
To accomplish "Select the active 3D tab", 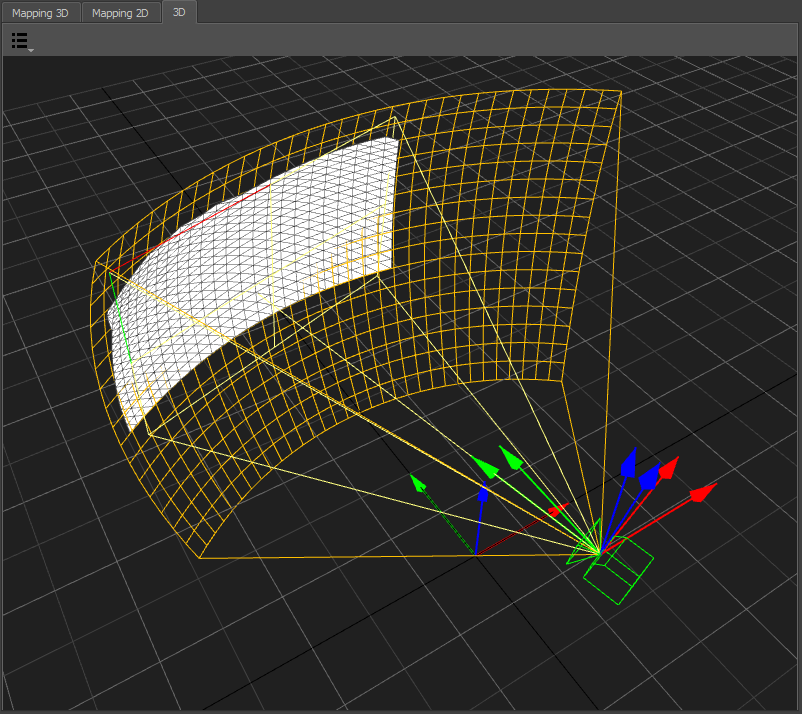I will click(x=179, y=13).
